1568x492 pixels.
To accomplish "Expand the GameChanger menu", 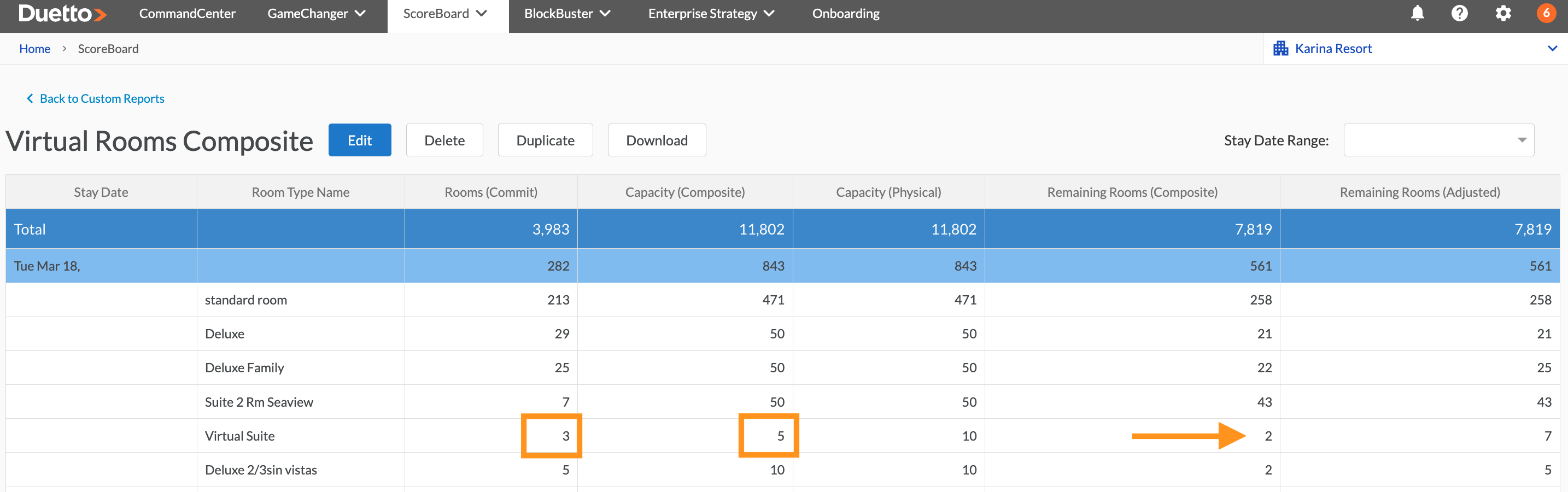I will [317, 14].
